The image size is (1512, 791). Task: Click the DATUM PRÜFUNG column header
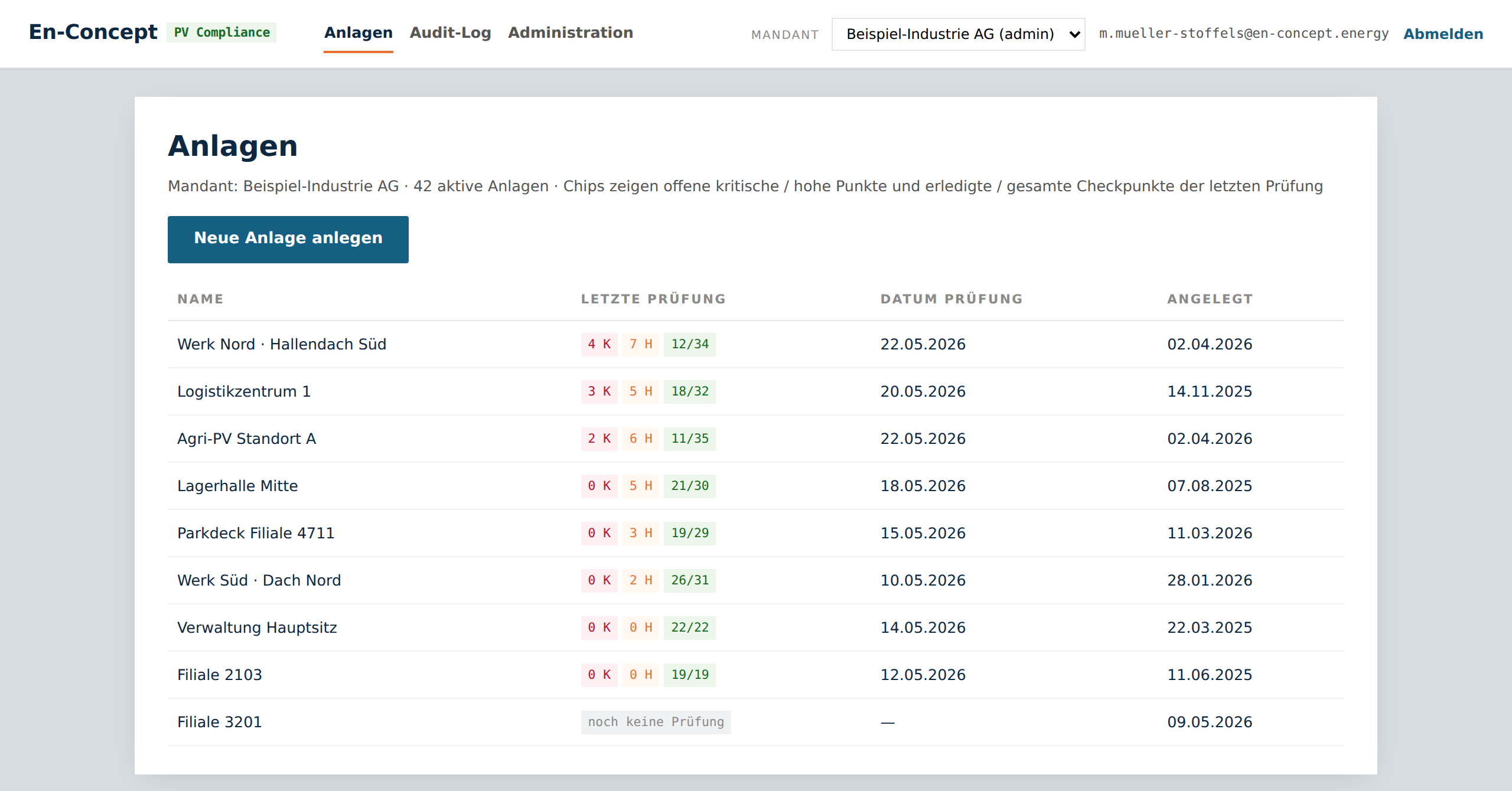point(951,299)
